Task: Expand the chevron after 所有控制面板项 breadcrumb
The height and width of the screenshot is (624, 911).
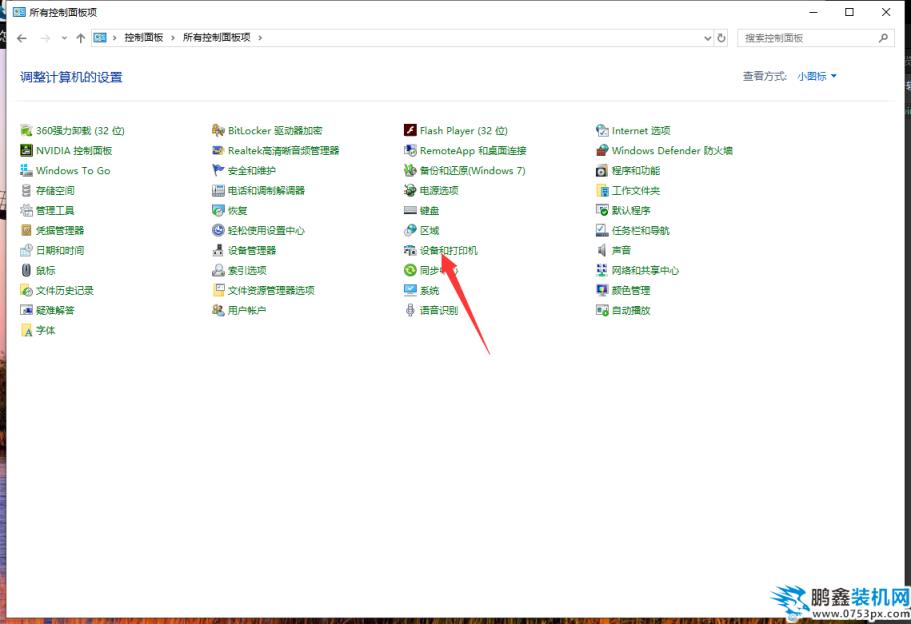Action: click(x=260, y=38)
